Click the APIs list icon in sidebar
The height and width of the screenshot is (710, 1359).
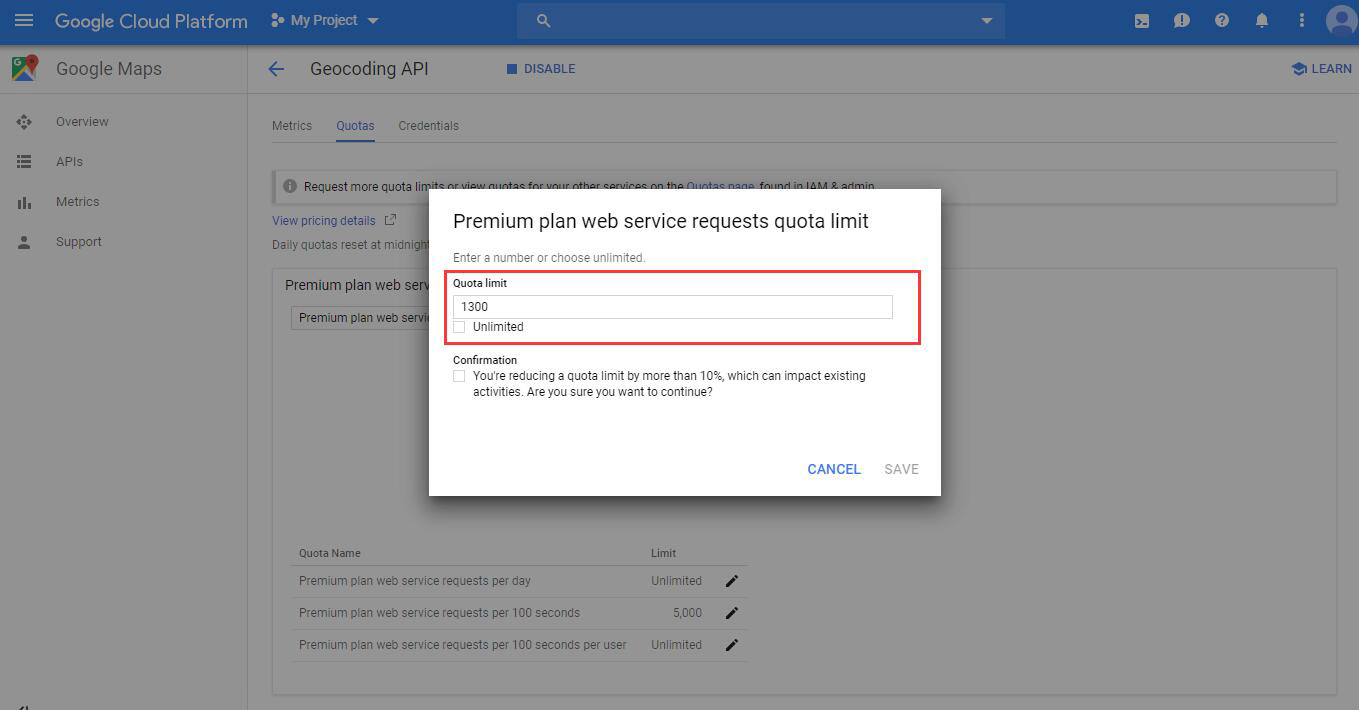(x=24, y=162)
